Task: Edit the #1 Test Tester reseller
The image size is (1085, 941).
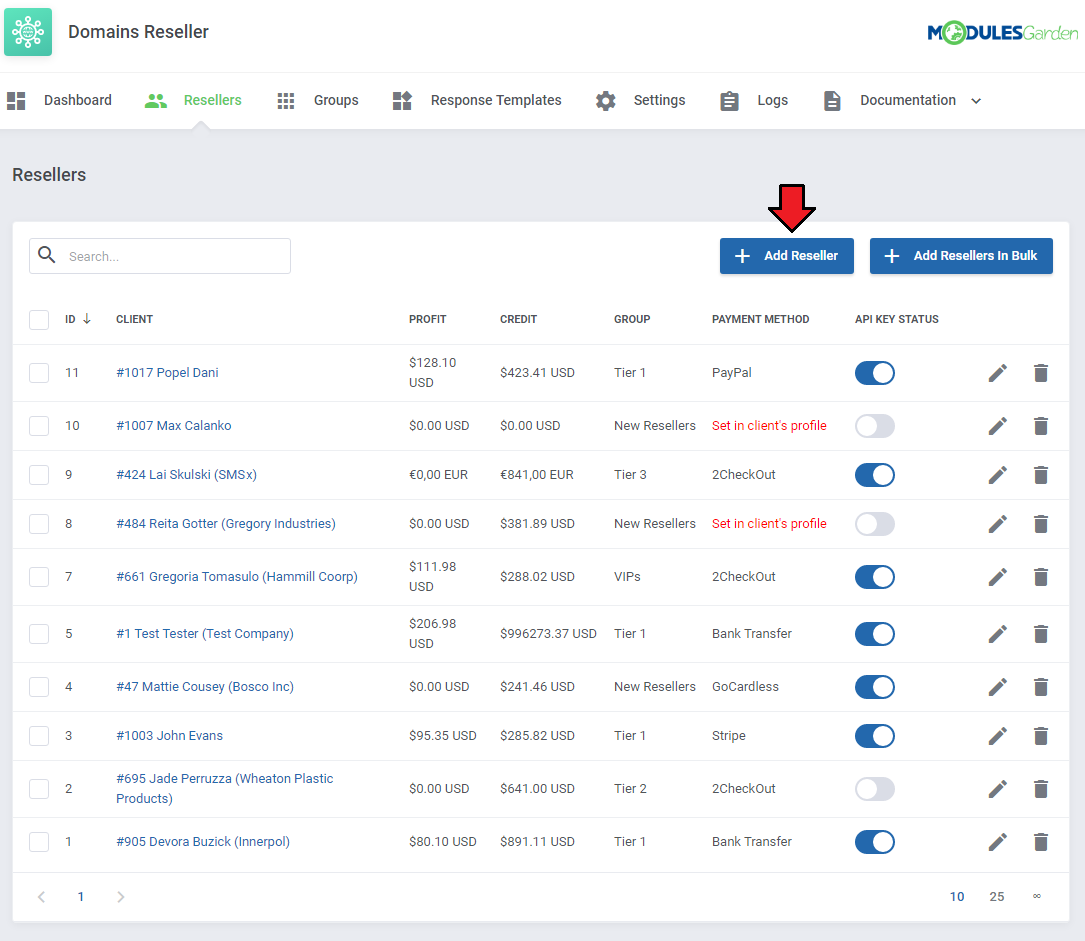Action: (x=997, y=634)
